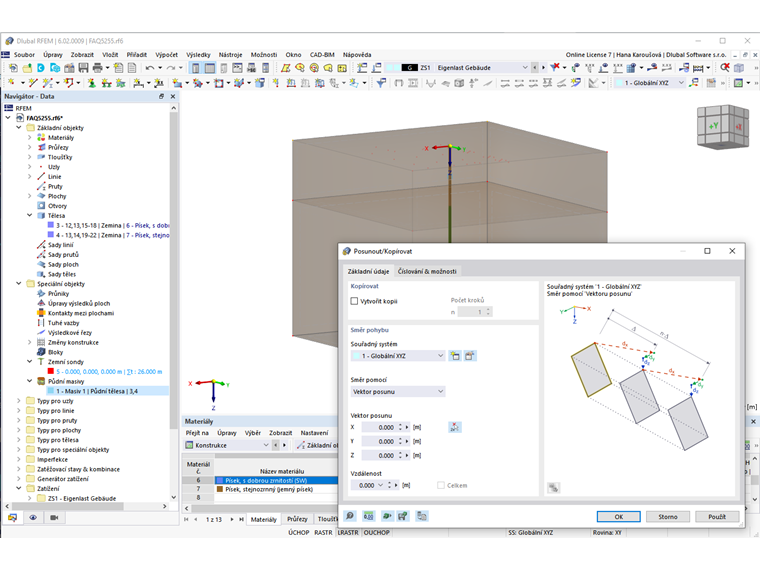Click the edit coordinate system icon in dialog
Viewport: 760px width, 570px height.
click(x=470, y=356)
